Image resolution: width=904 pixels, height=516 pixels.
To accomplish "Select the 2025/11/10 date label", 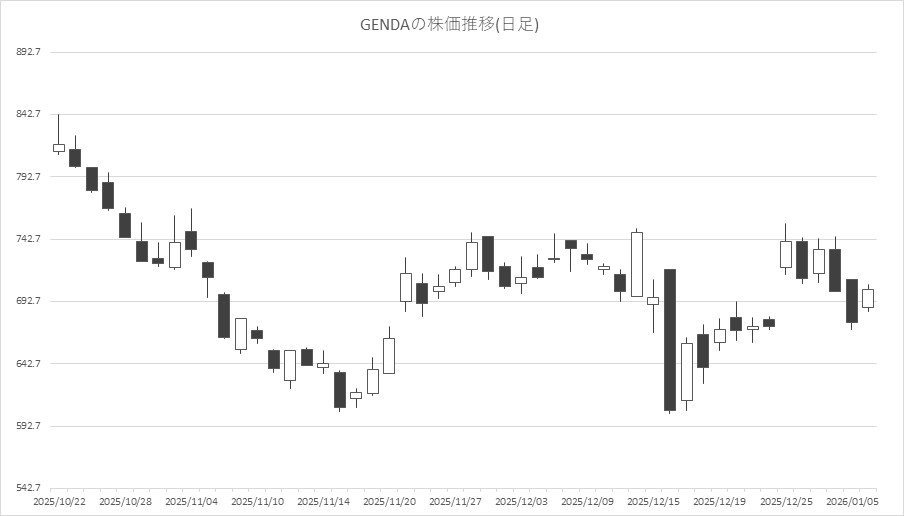I will click(x=257, y=501).
